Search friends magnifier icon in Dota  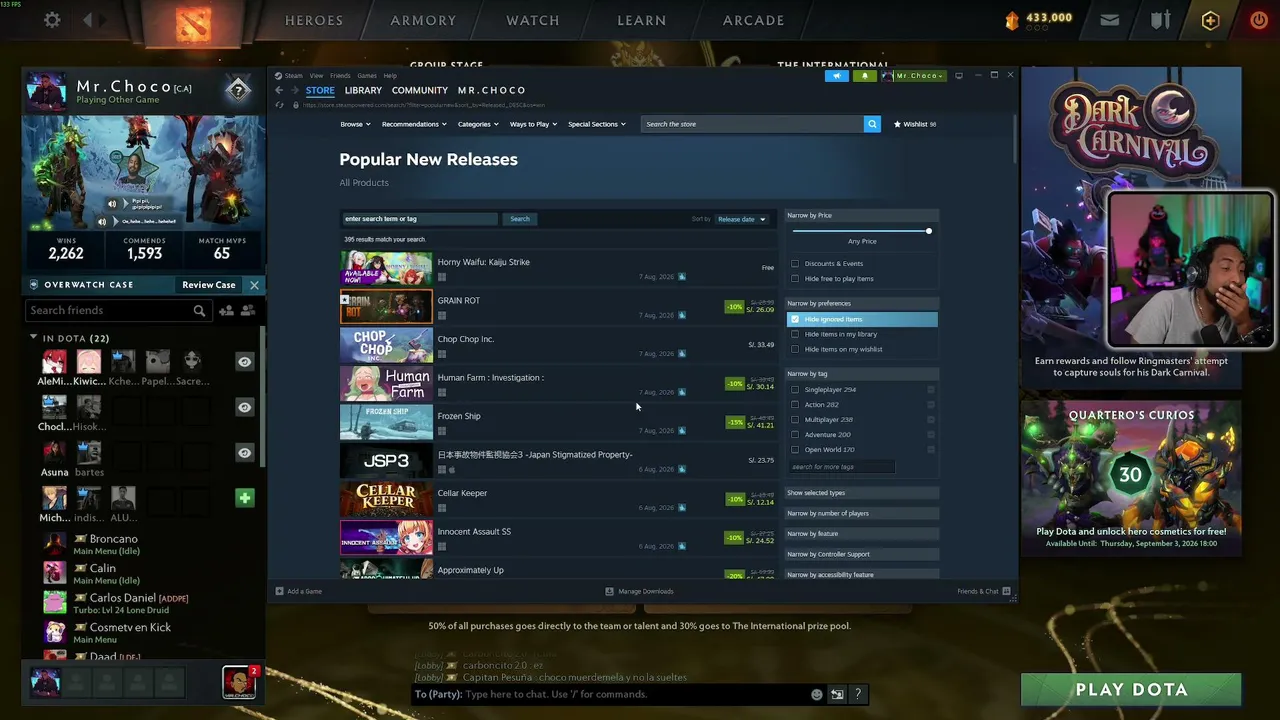(199, 311)
